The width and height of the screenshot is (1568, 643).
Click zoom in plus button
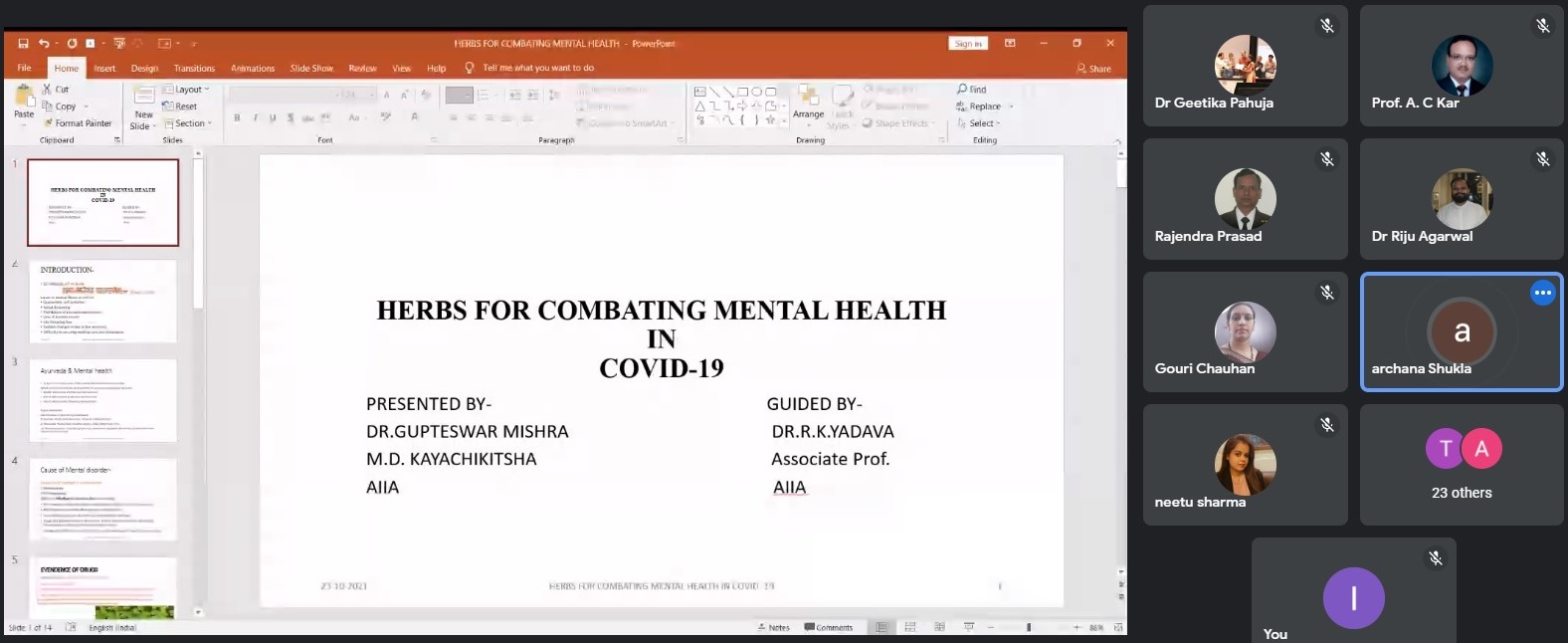(1077, 627)
